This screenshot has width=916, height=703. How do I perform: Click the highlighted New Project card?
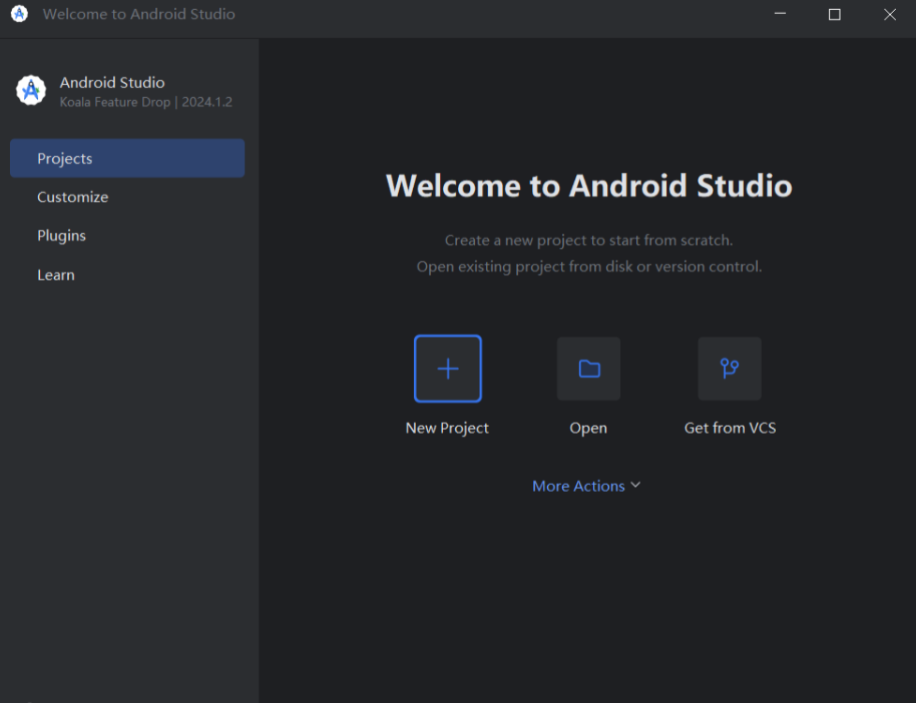point(447,368)
